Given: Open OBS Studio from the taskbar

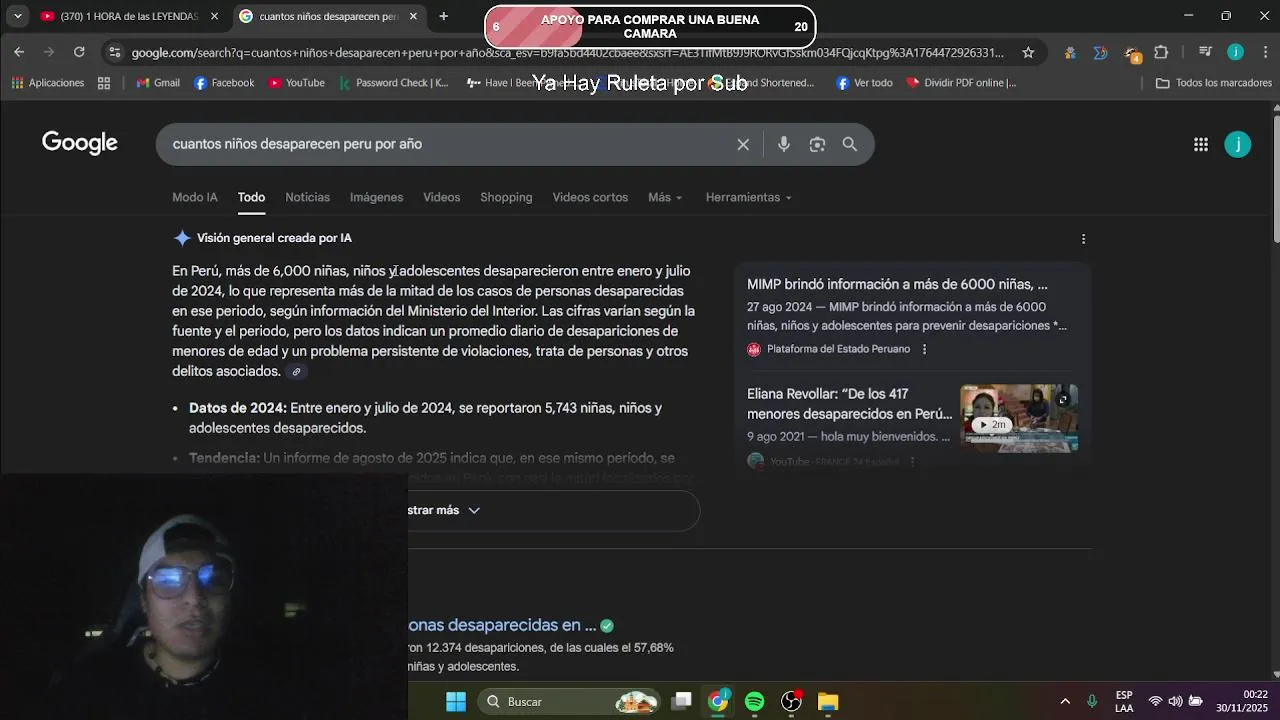Looking at the screenshot, I should 791,702.
